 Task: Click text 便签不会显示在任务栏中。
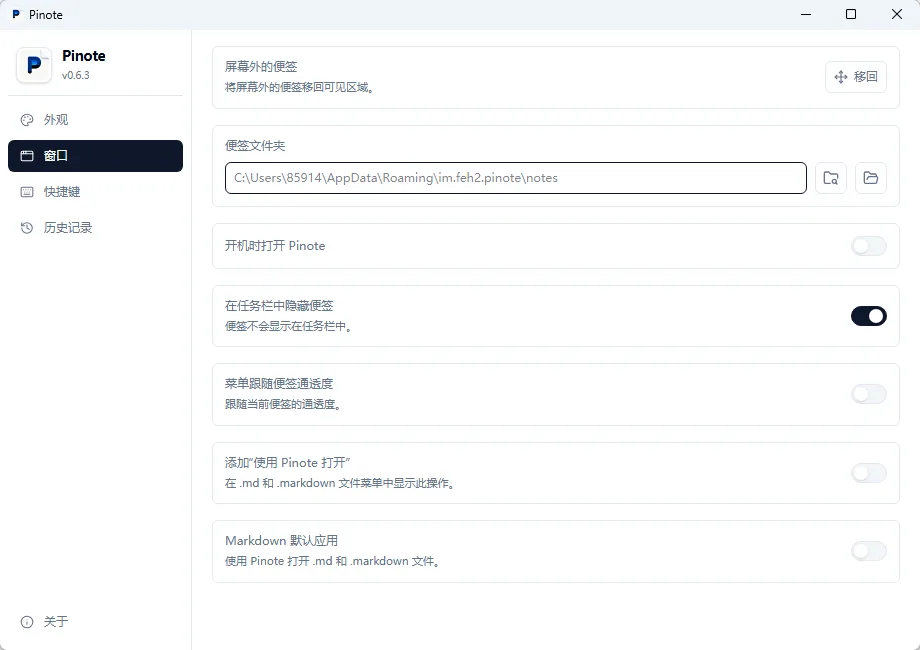[x=289, y=326]
